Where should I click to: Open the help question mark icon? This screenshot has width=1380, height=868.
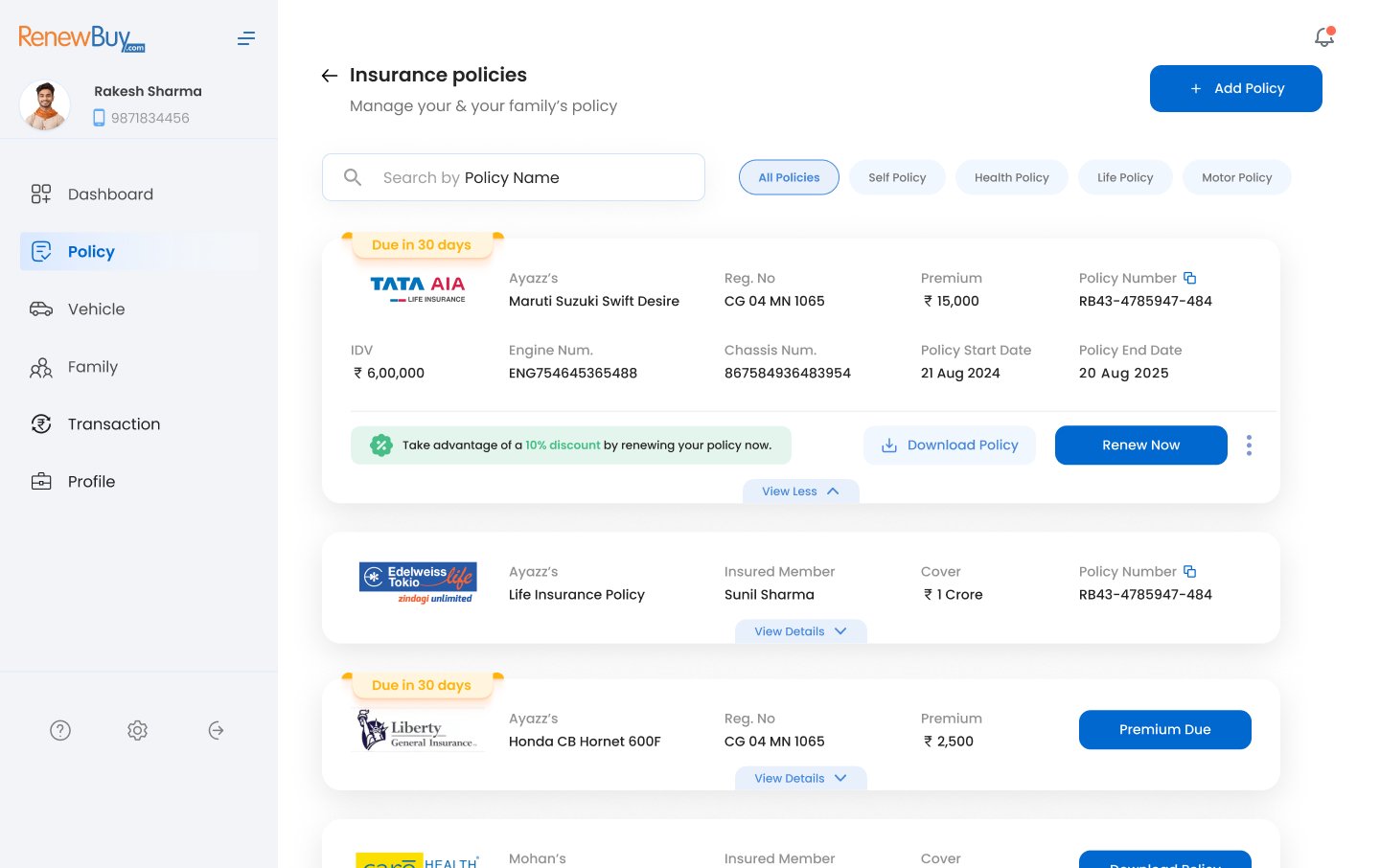pos(60,730)
